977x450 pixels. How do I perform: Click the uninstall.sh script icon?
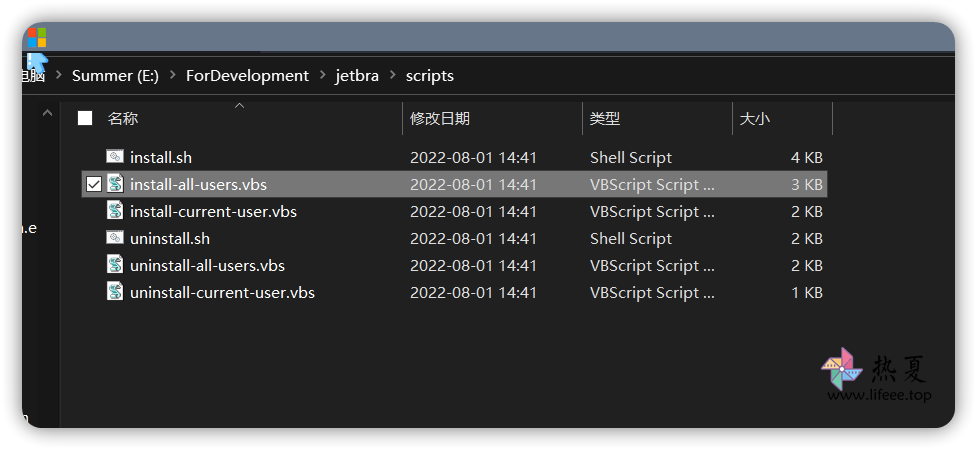[115, 238]
